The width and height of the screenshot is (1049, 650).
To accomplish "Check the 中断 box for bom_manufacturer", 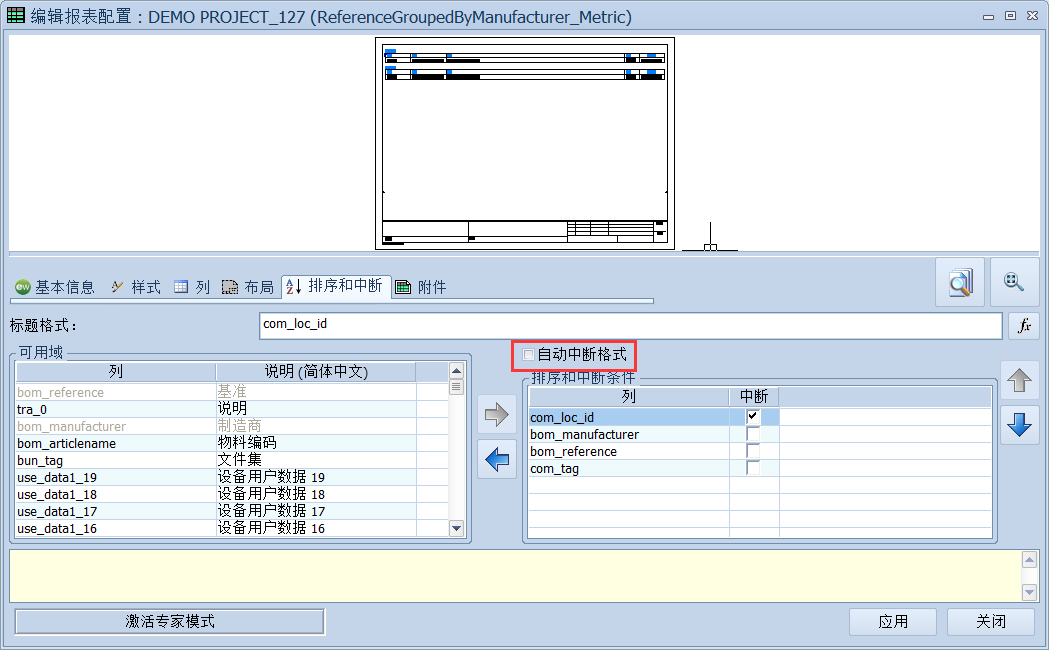I will coord(753,434).
